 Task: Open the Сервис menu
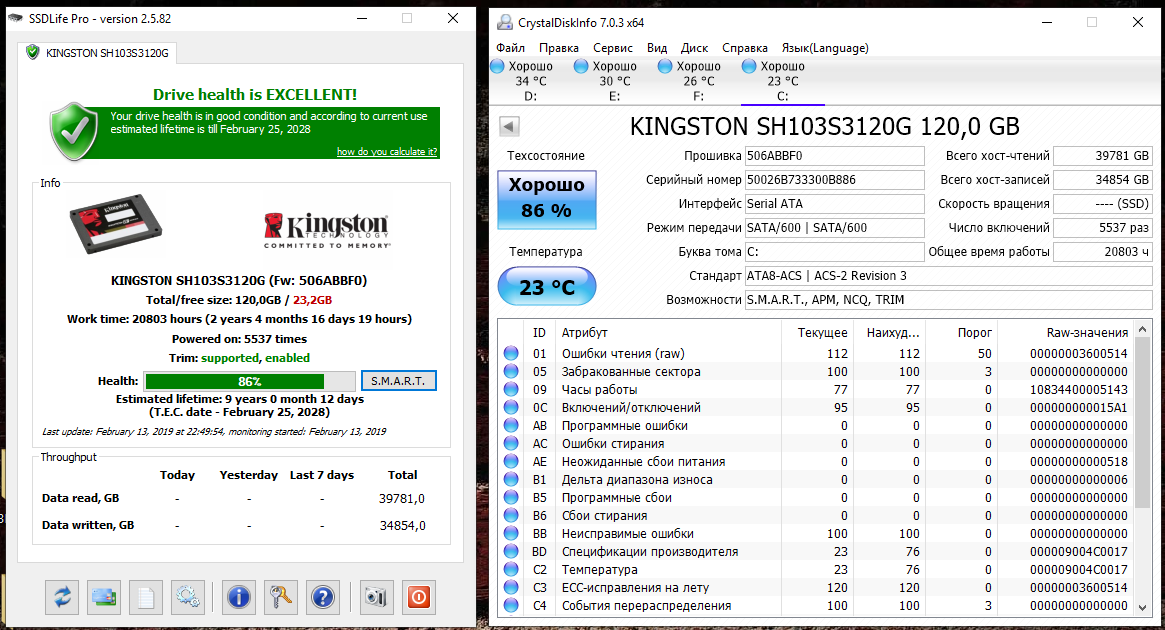[613, 48]
